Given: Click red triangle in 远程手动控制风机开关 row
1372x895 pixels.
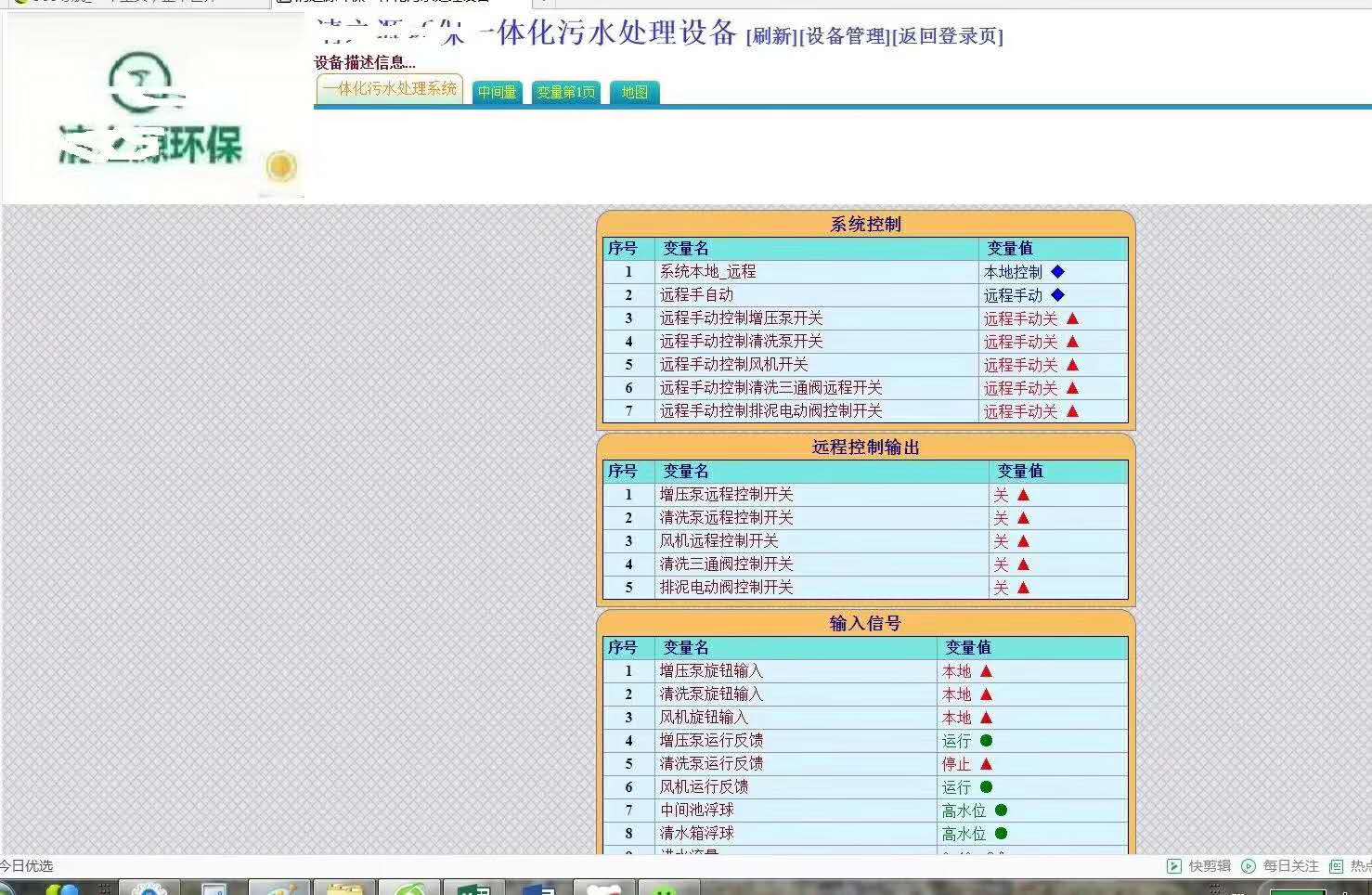Looking at the screenshot, I should click(1072, 365).
